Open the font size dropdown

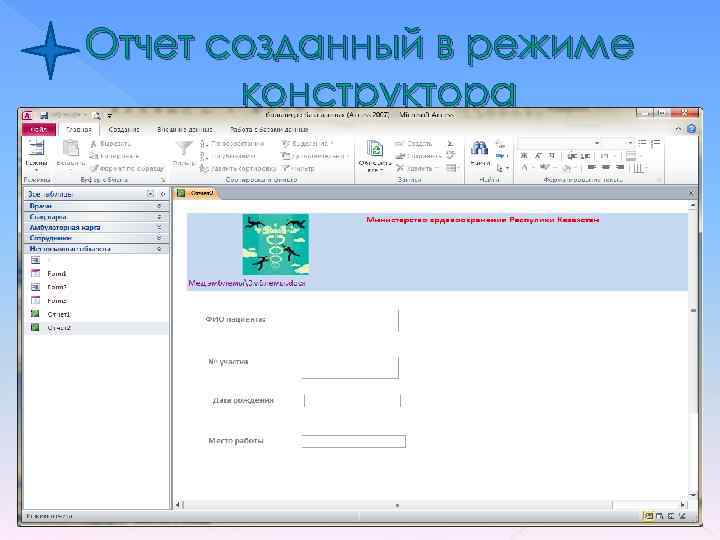(x=630, y=143)
